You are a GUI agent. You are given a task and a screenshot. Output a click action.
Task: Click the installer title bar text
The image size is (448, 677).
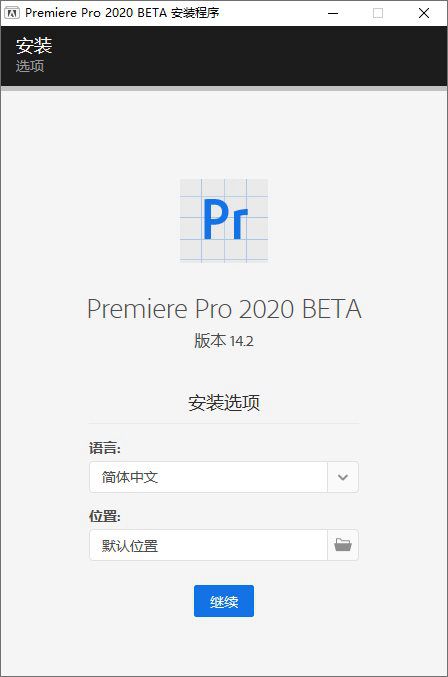[122, 13]
